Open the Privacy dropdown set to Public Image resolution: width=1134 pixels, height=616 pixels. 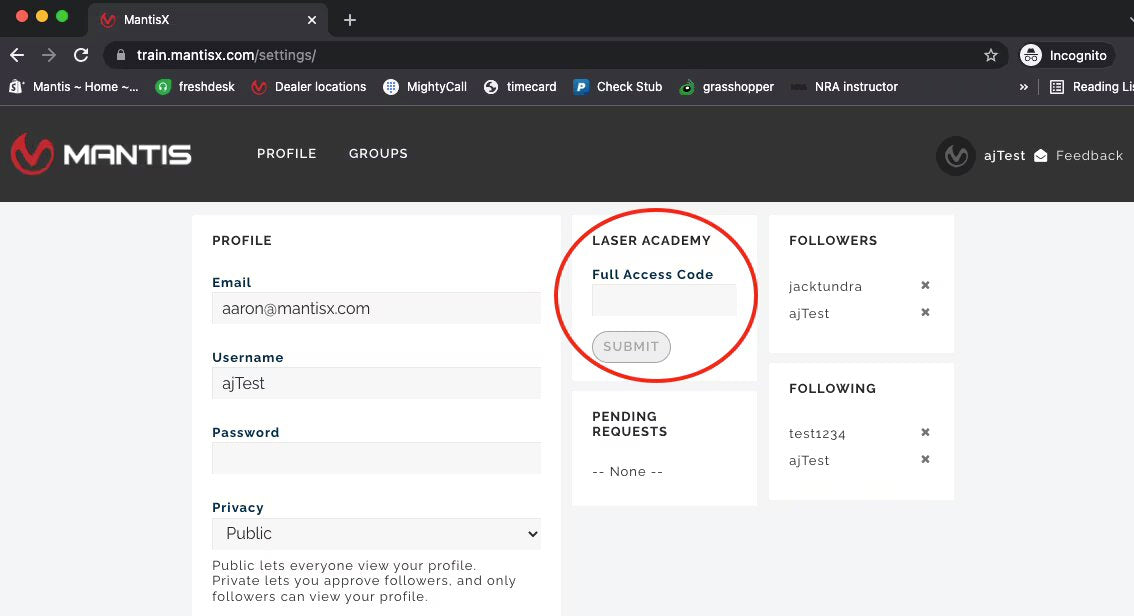[376, 534]
